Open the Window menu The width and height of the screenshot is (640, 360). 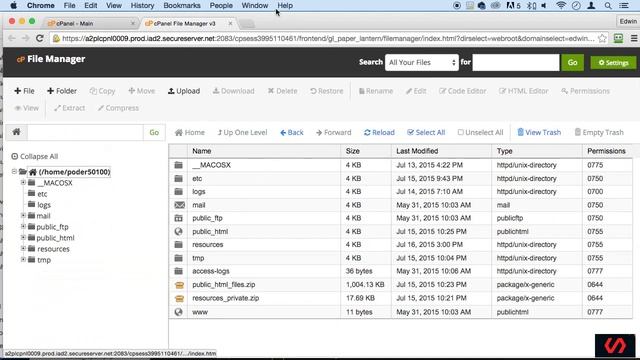(255, 5)
